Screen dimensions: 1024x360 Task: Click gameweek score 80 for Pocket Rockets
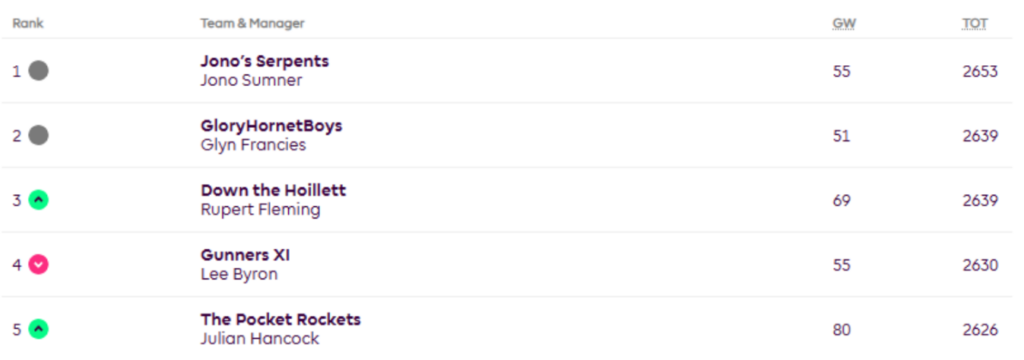[x=841, y=330]
